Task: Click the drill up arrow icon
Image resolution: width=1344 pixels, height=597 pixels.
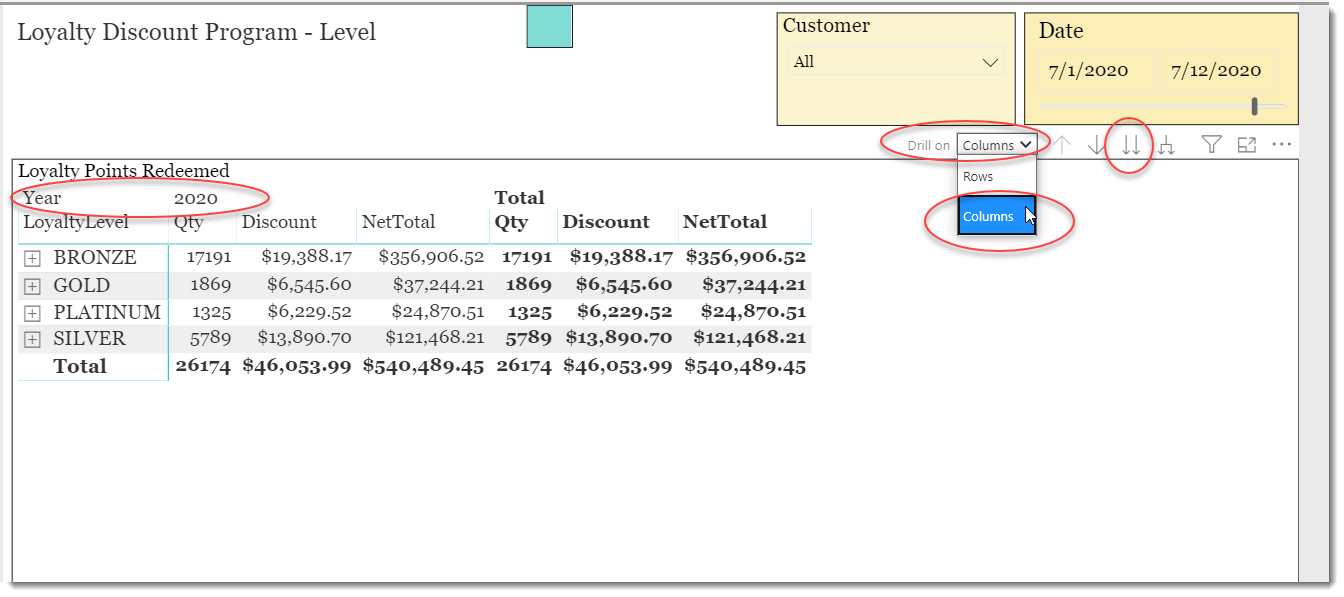Action: click(1063, 145)
